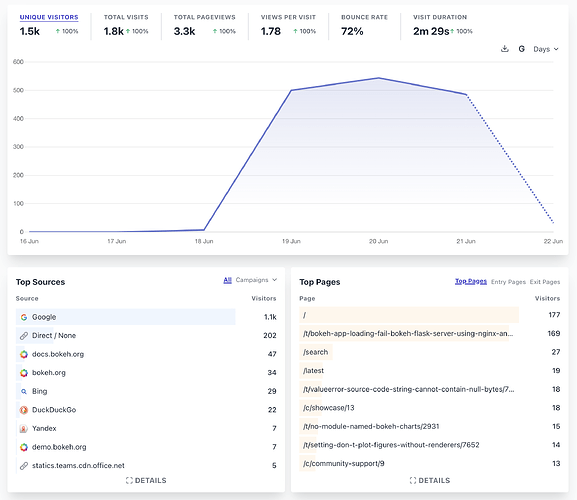Filter by demo.bokeh.org source

146,447
